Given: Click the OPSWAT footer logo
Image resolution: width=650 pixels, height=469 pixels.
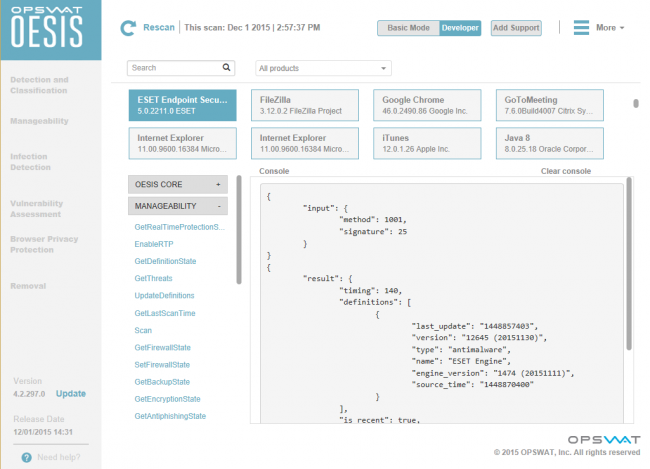Looking at the screenshot, I should pos(604,440).
